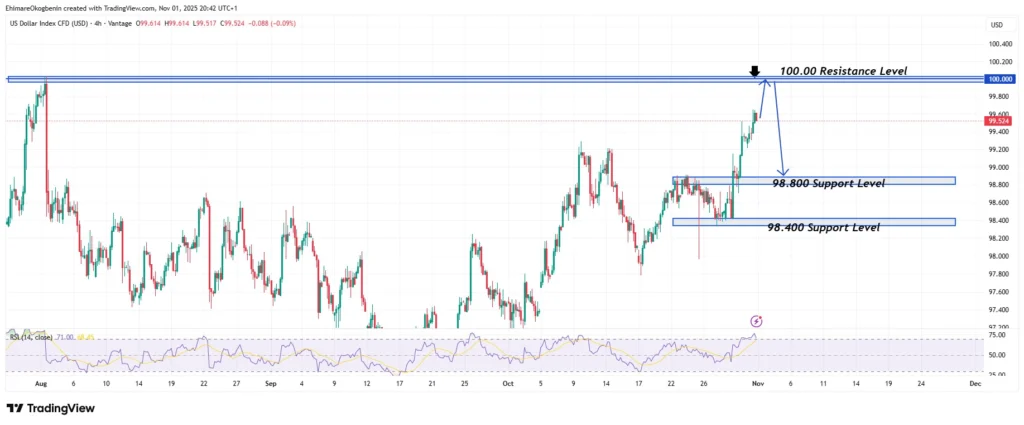Click the purple lightning bolt event icon

pyautogui.click(x=756, y=321)
